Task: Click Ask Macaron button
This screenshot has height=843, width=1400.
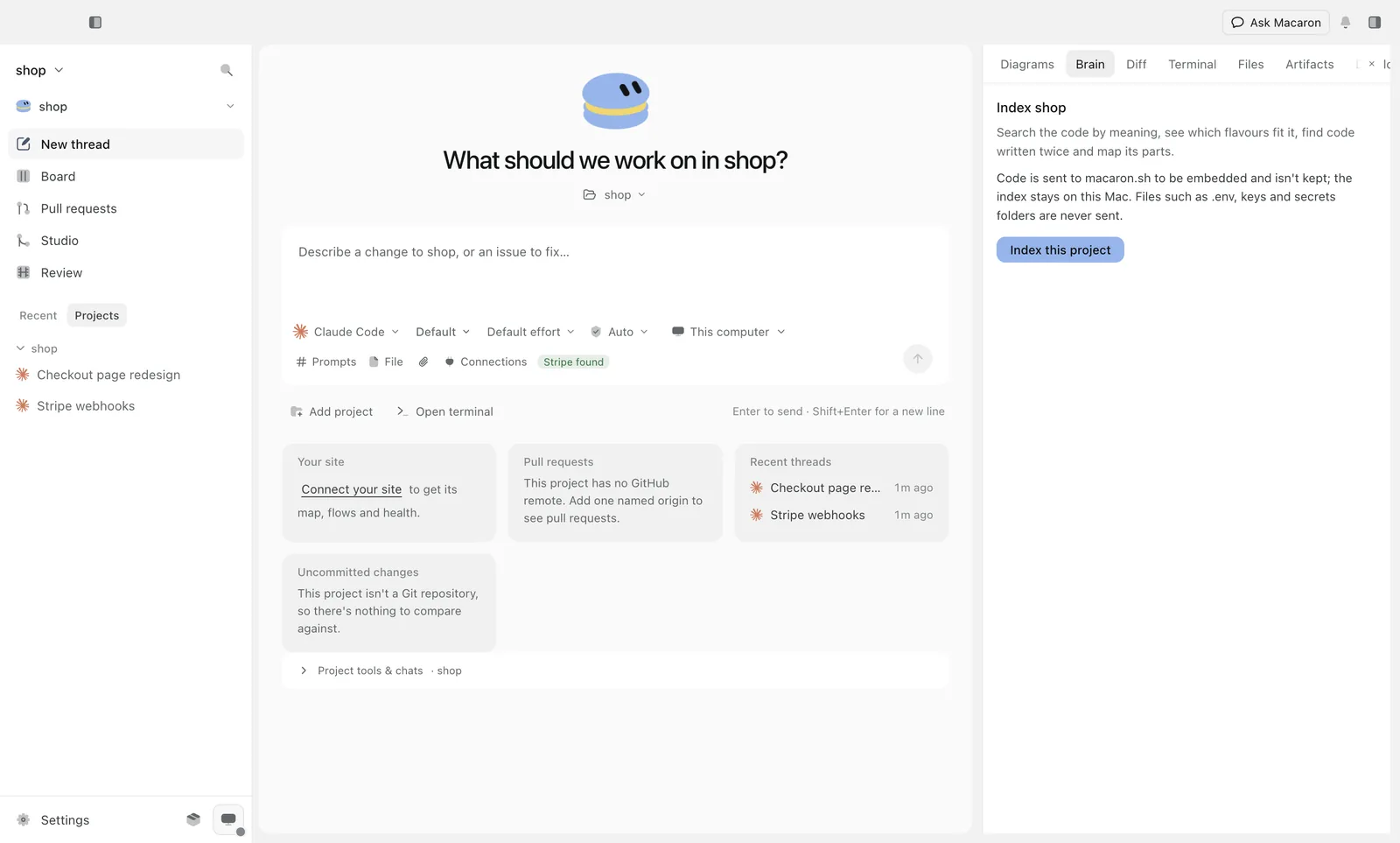Action: [1276, 22]
